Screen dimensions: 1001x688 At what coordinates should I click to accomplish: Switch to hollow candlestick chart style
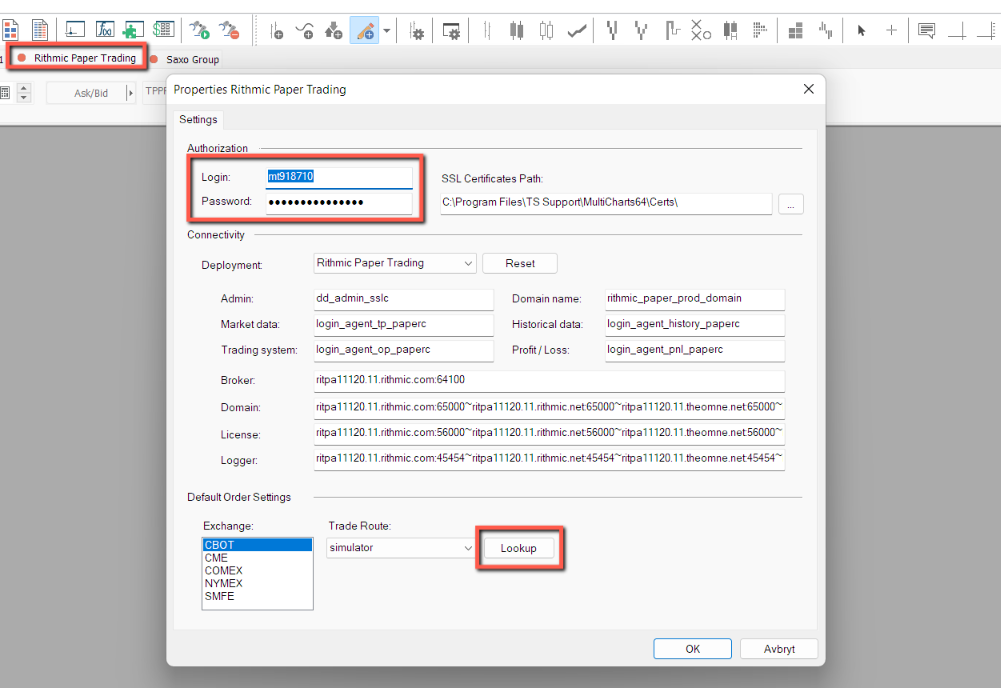[546, 31]
